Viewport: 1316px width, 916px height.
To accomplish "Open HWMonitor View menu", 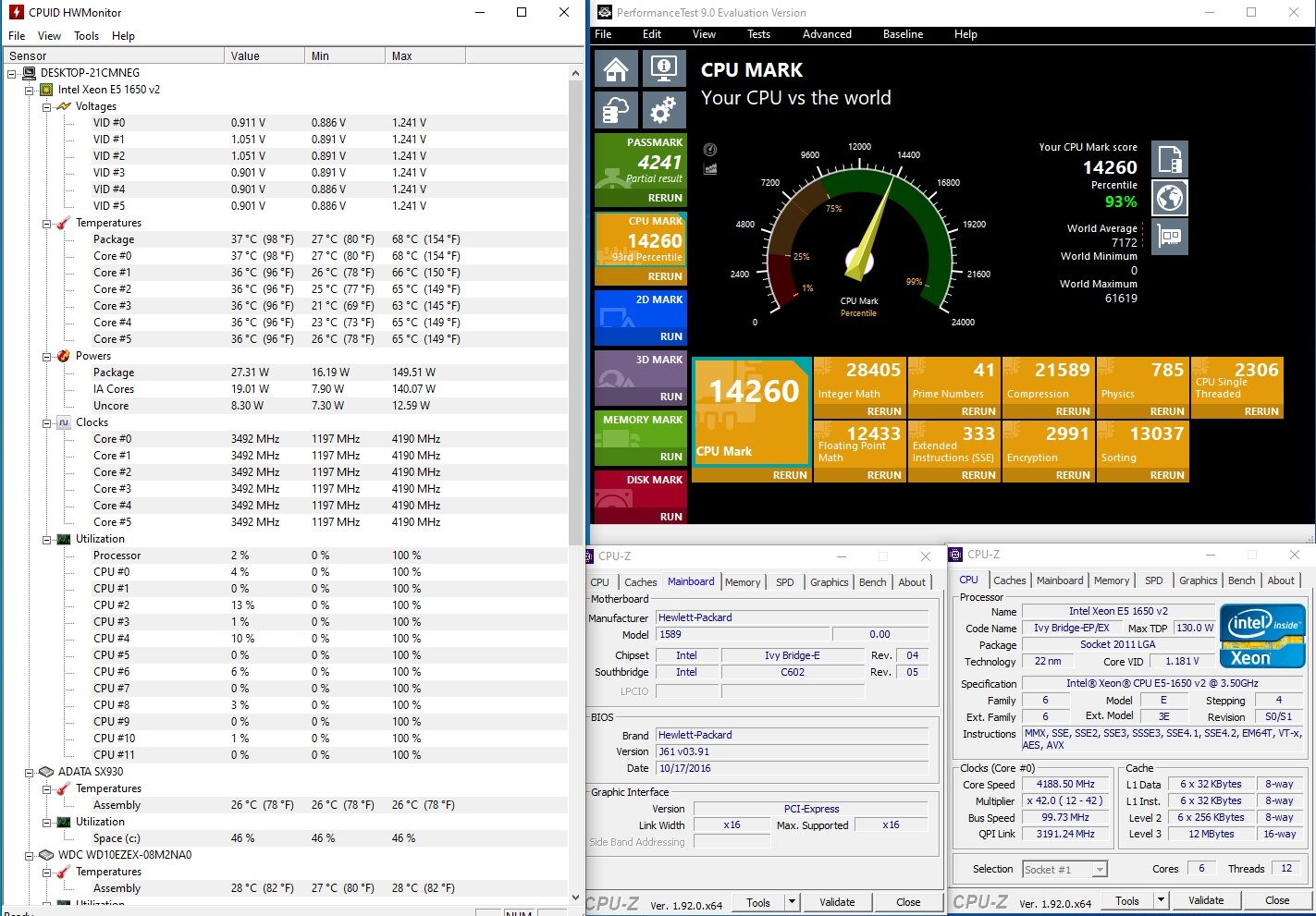I will [49, 36].
